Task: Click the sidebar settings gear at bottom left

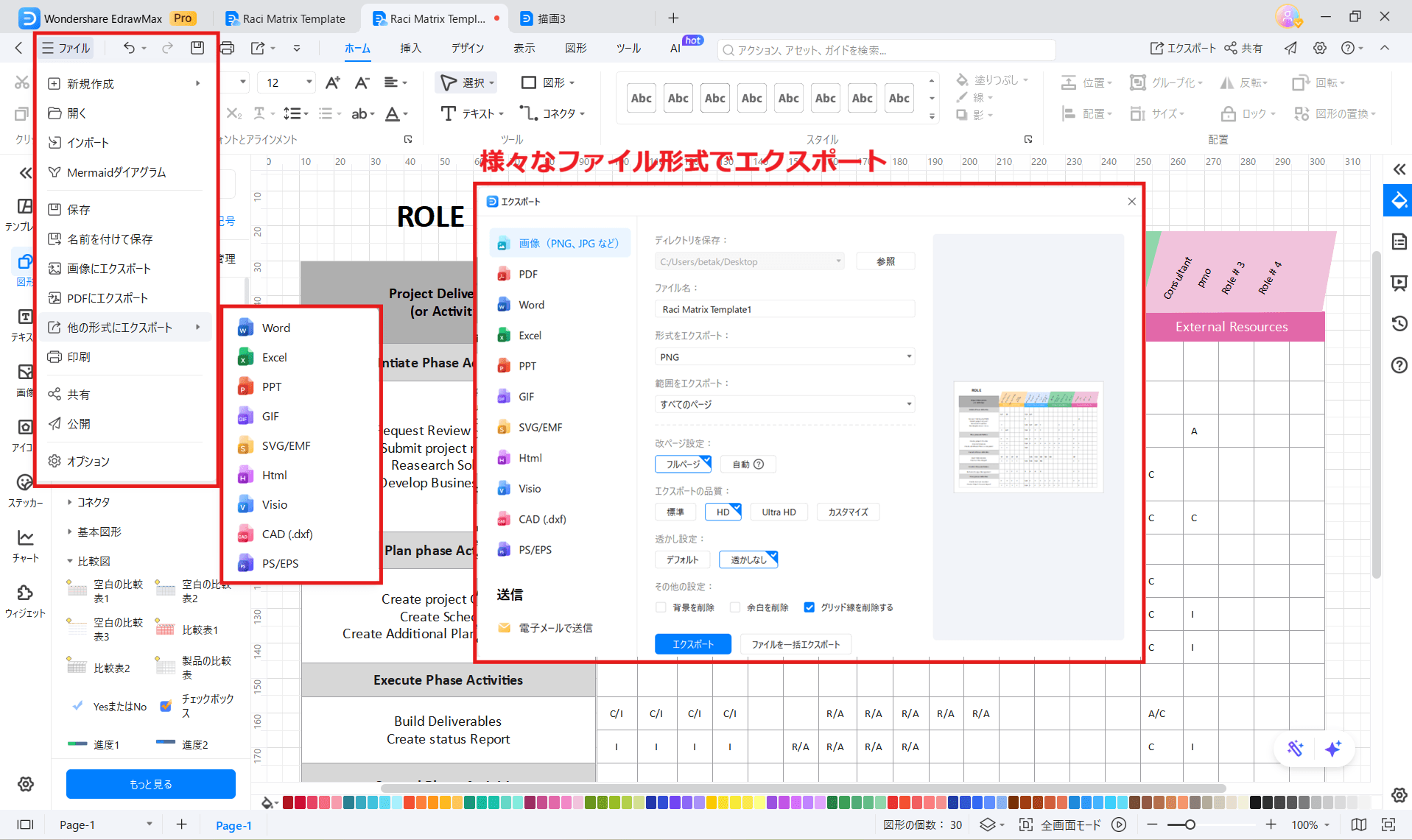Action: coord(26,784)
